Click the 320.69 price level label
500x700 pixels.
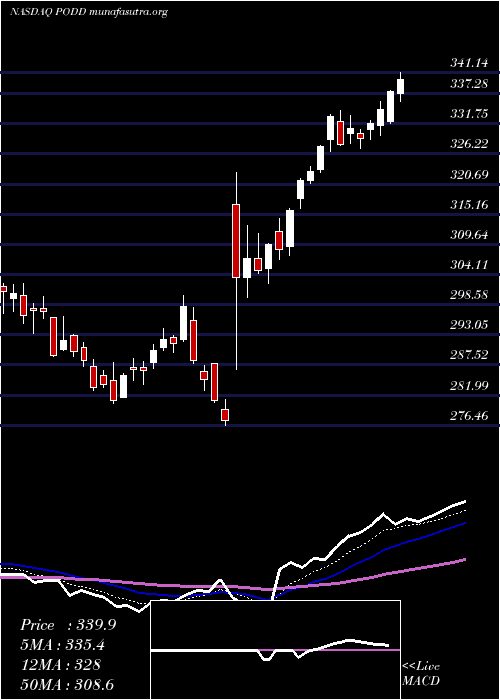(469, 174)
